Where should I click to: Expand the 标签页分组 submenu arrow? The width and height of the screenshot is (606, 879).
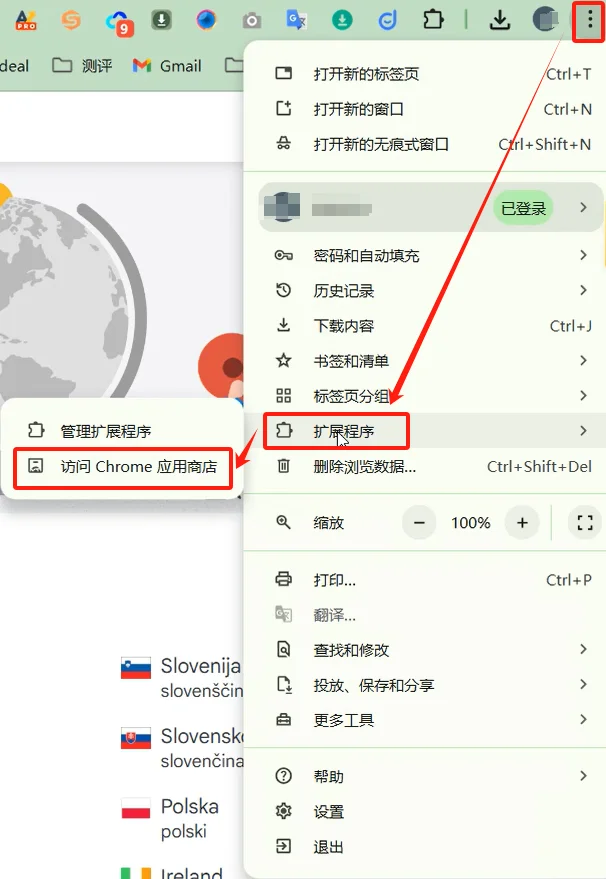583,396
